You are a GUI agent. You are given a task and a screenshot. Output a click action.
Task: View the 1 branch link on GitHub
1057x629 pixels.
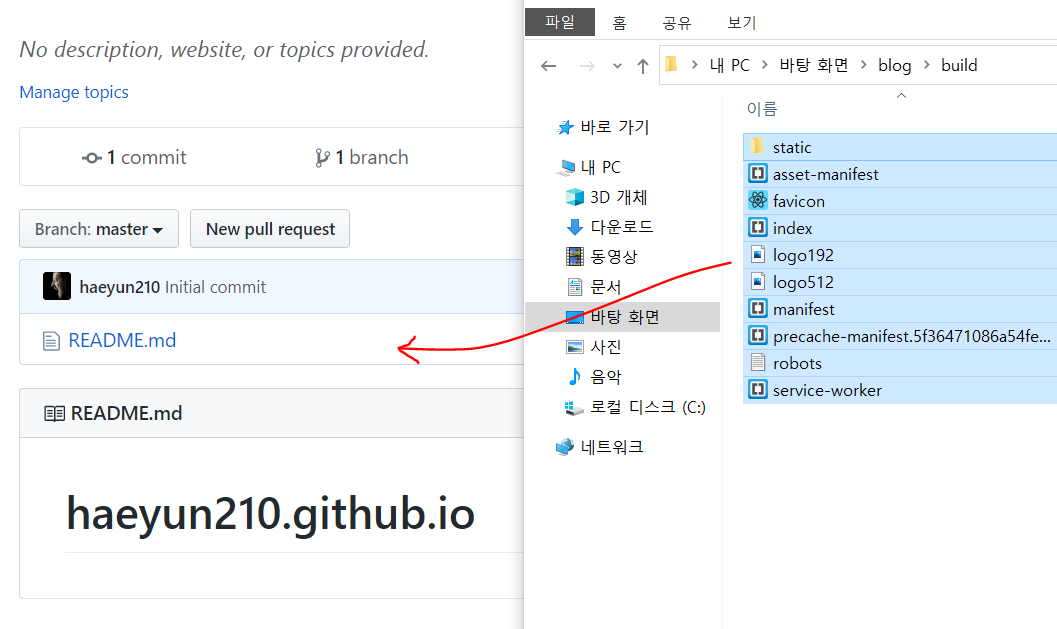click(x=361, y=157)
